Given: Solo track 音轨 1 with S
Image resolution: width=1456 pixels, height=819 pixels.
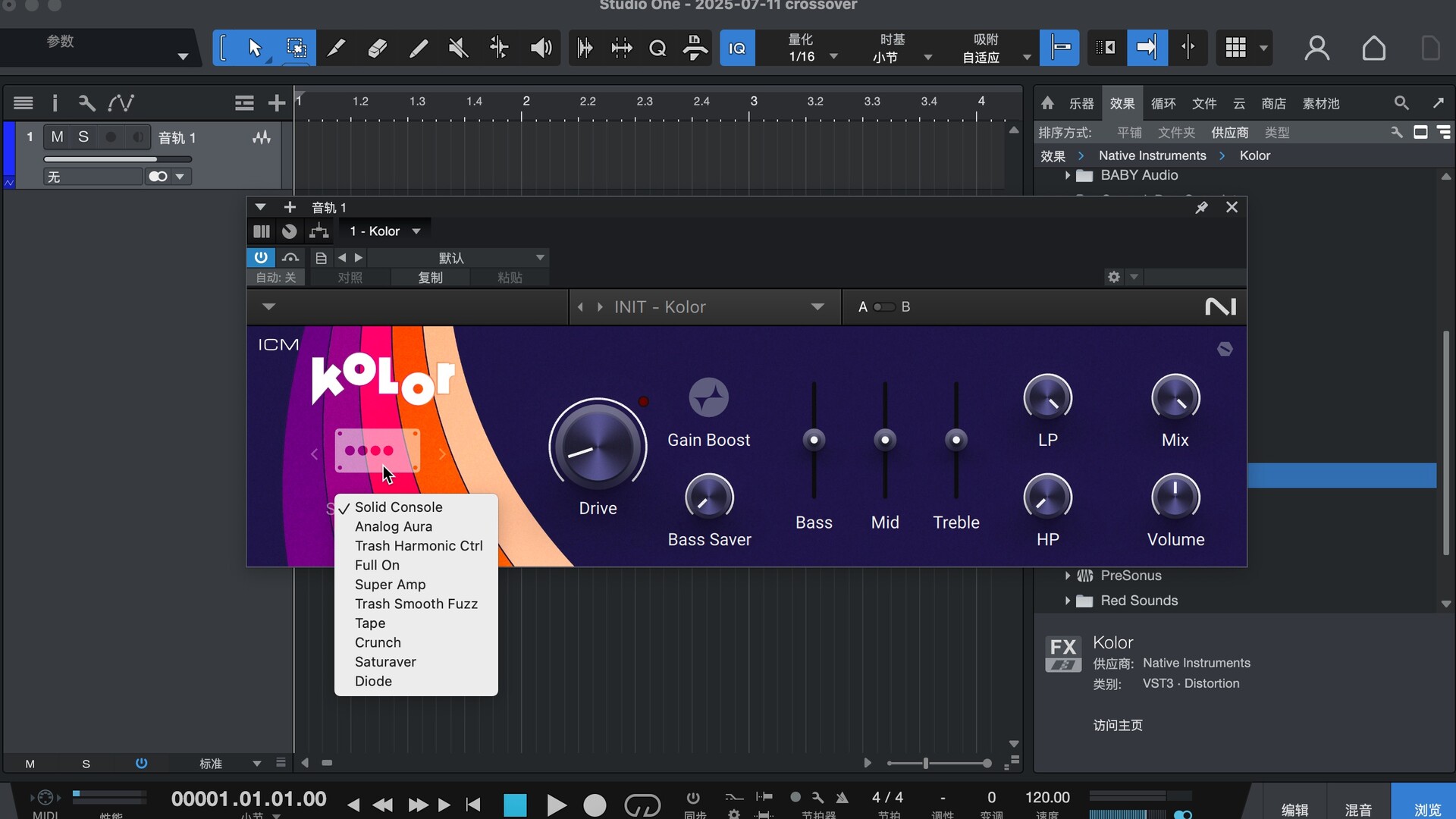Looking at the screenshot, I should point(83,137).
